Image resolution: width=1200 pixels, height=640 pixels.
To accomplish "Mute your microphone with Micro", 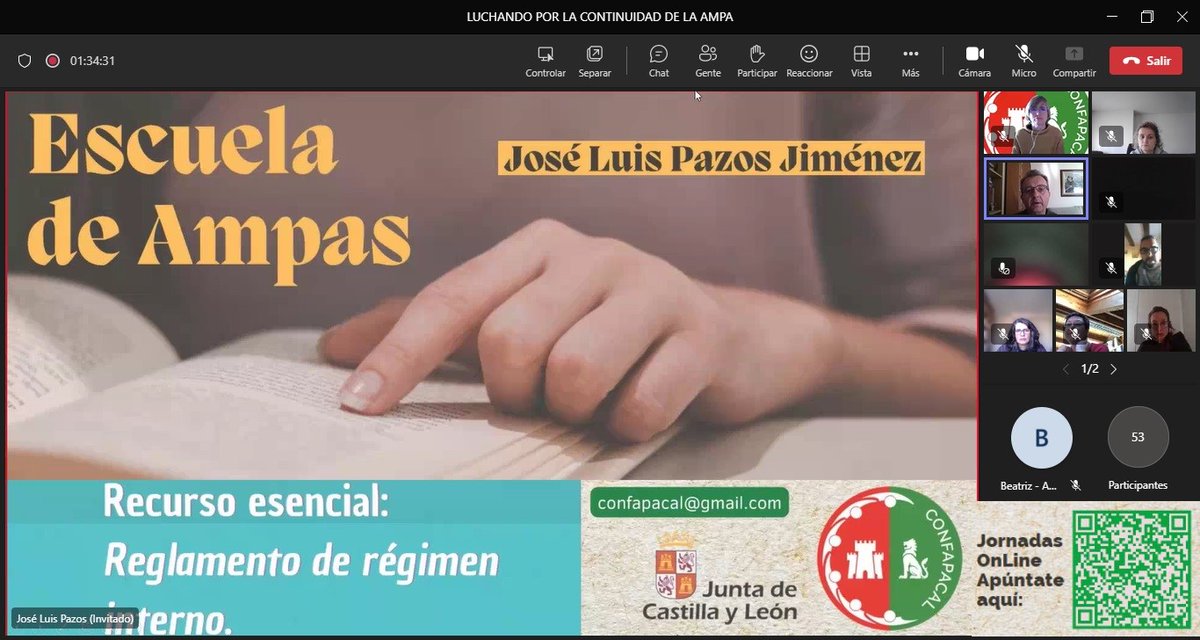I will point(1023,60).
